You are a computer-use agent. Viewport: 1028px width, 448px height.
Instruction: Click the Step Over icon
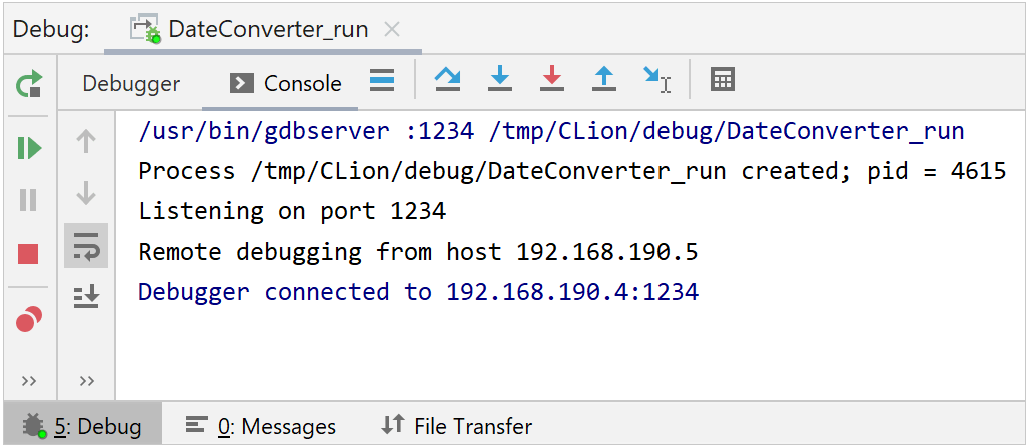pos(447,80)
